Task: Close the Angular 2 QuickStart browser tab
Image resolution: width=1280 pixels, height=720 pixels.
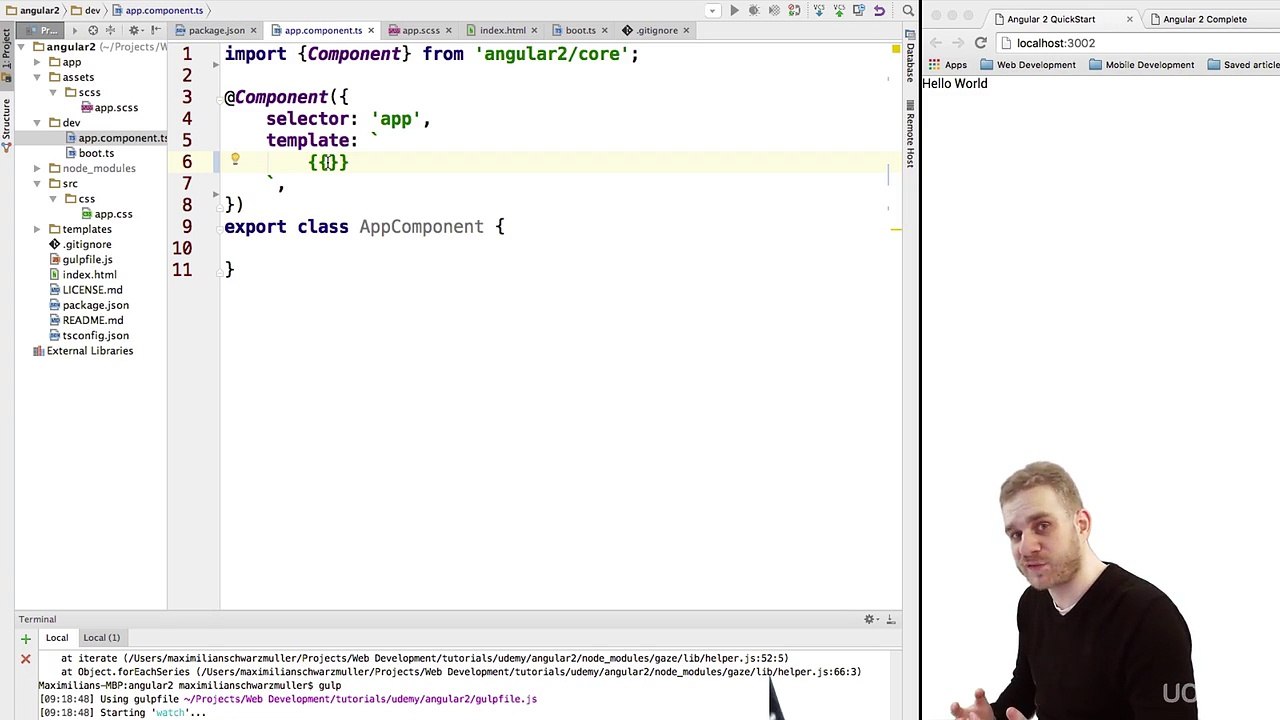Action: tap(1130, 19)
